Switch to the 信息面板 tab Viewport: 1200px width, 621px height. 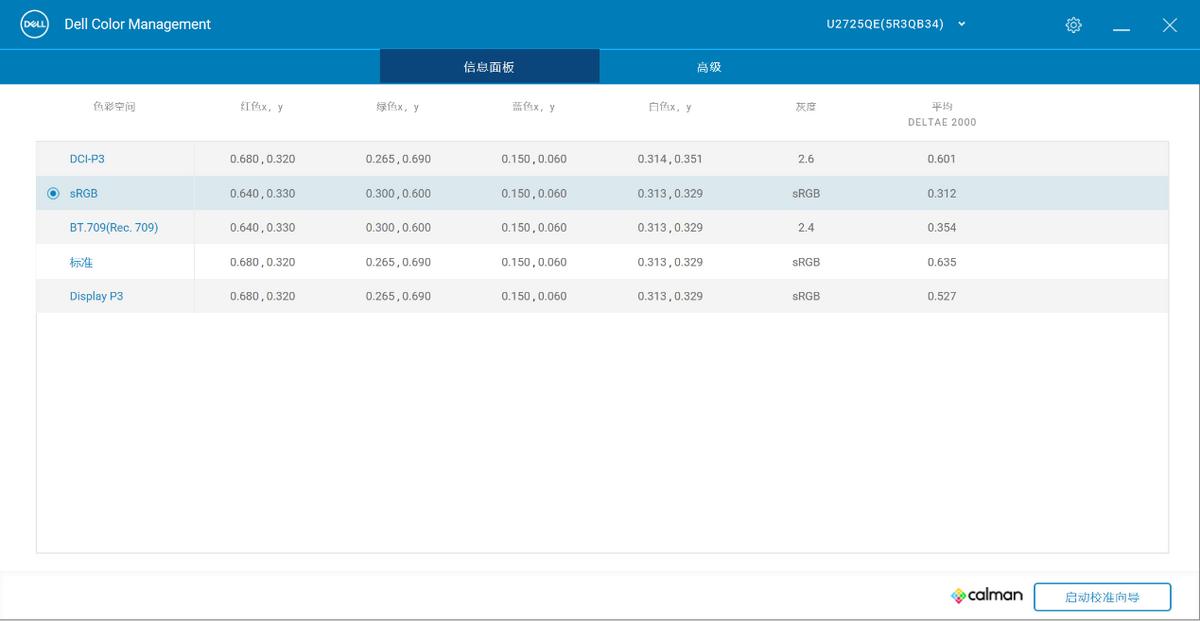coord(489,67)
